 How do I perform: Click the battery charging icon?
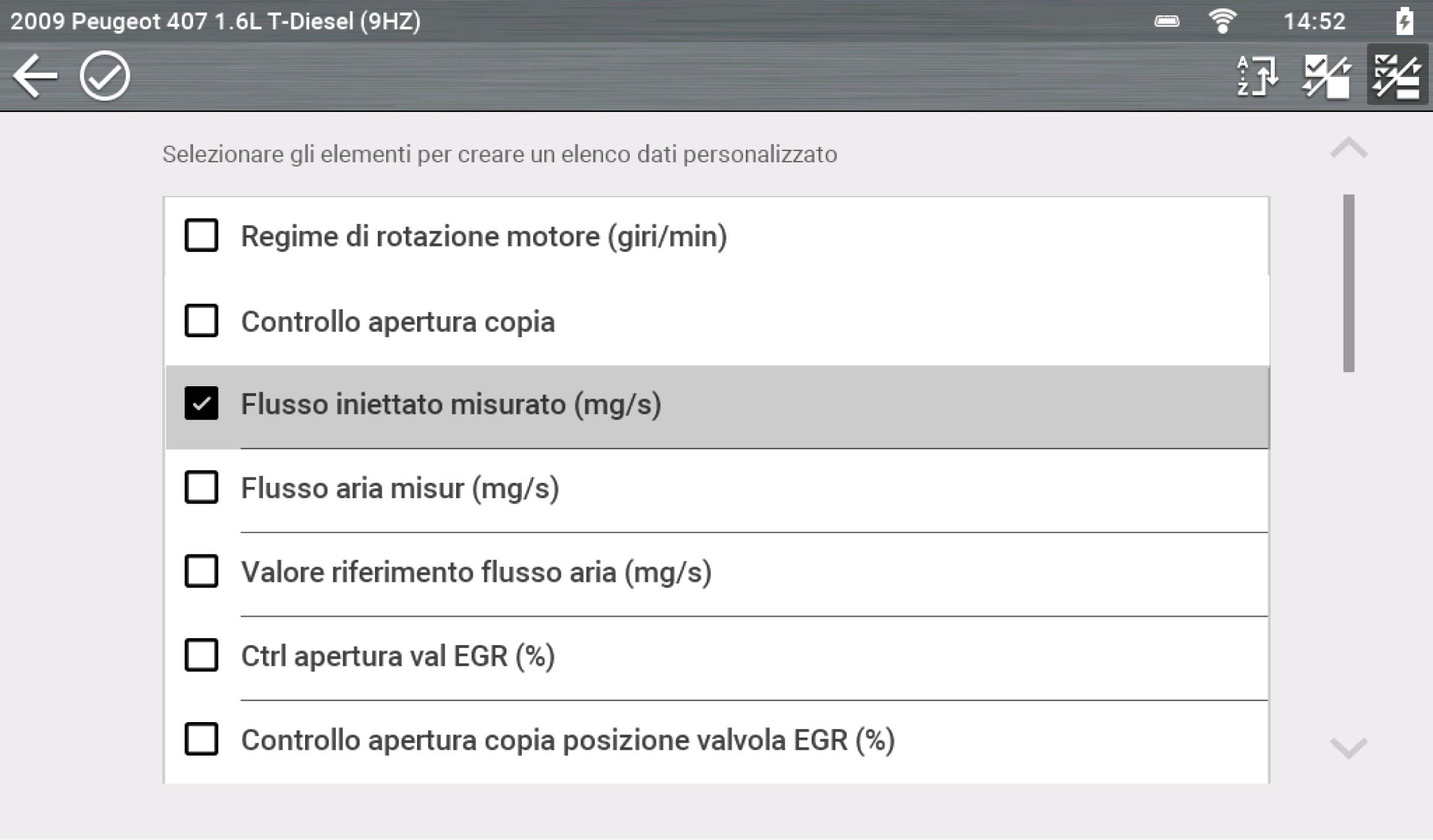point(1404,21)
